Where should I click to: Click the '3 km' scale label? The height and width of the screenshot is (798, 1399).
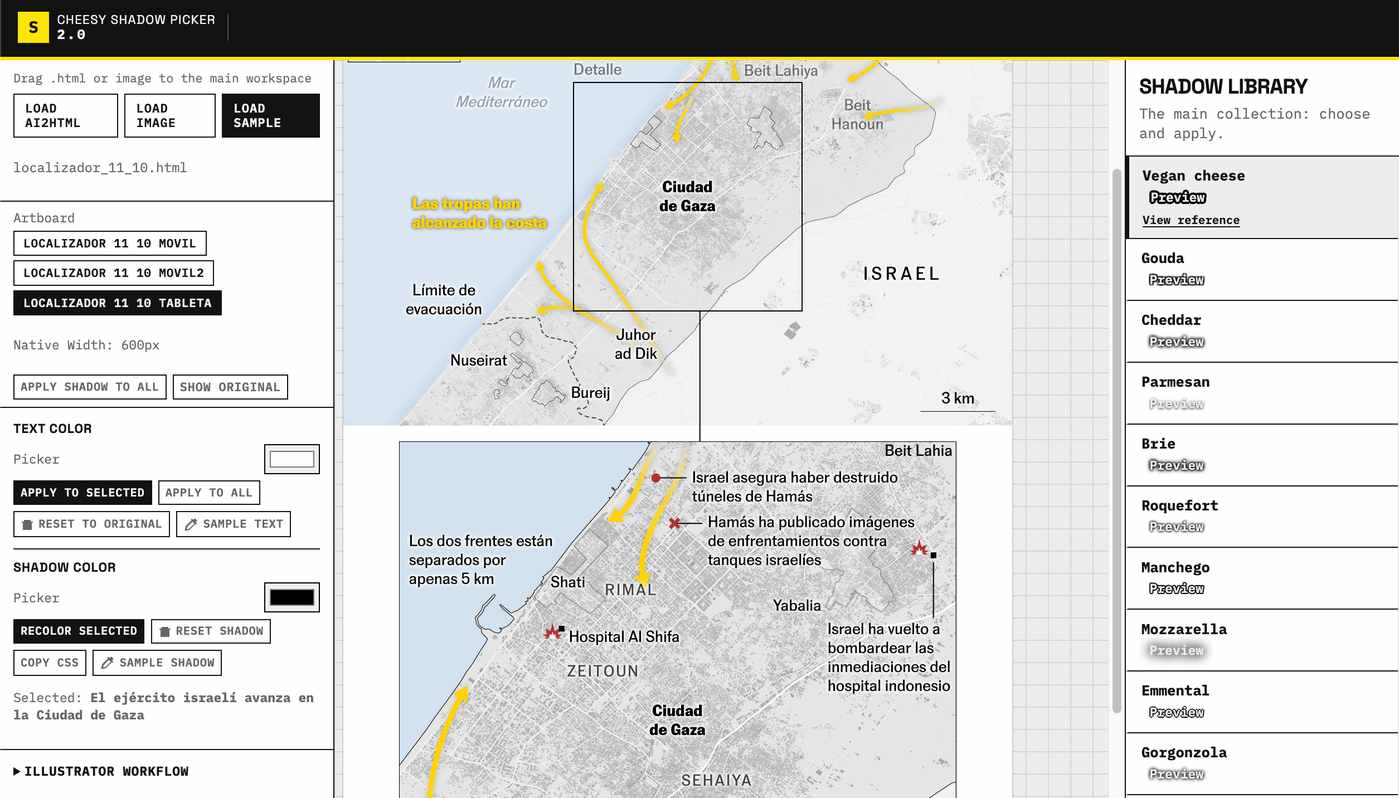point(958,398)
